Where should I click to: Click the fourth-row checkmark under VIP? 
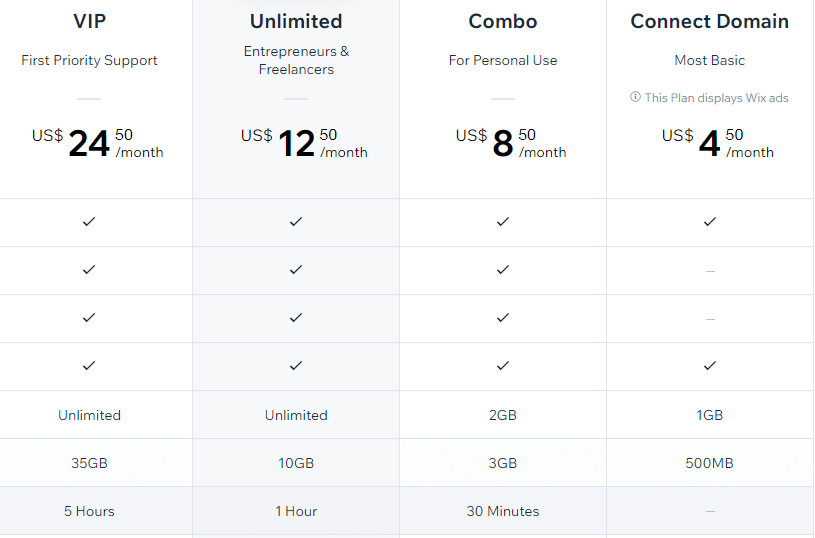(x=89, y=366)
